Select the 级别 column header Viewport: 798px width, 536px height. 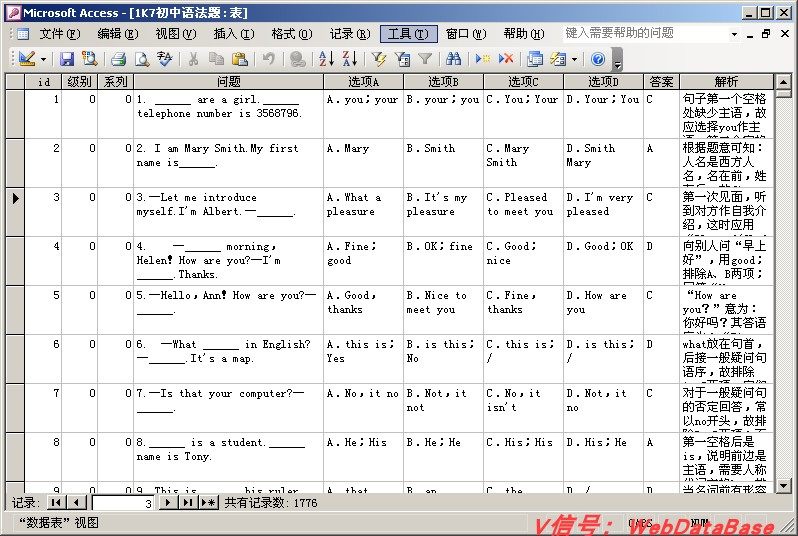79,81
